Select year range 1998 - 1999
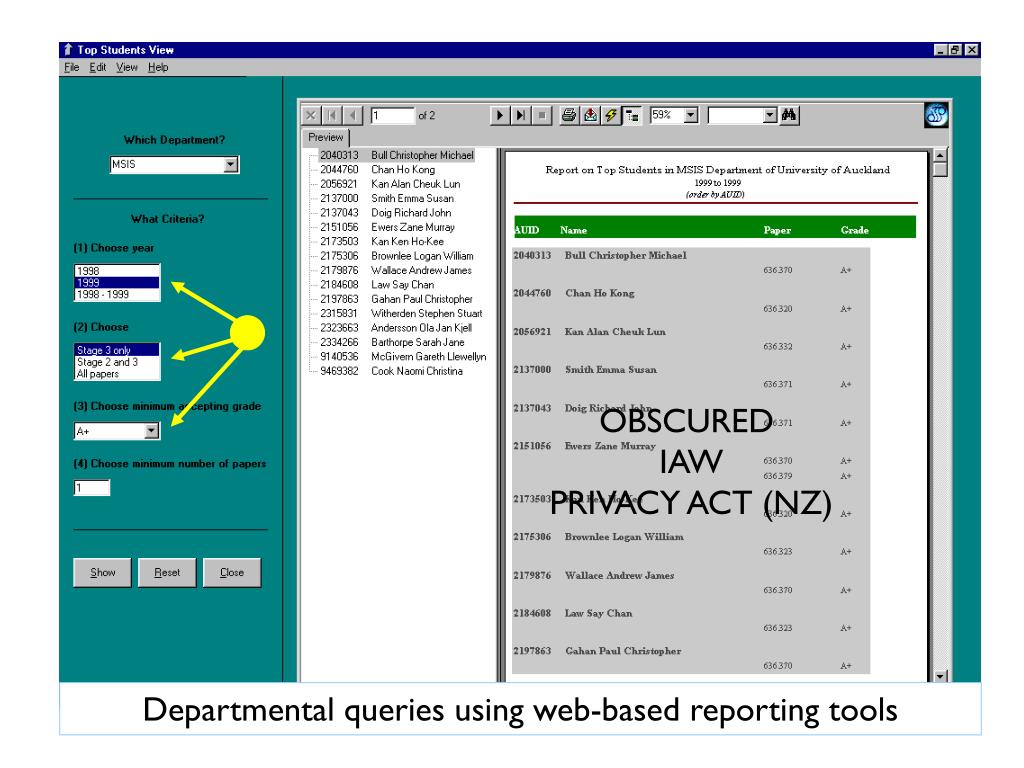This screenshot has height=768, width=1024. (117, 295)
